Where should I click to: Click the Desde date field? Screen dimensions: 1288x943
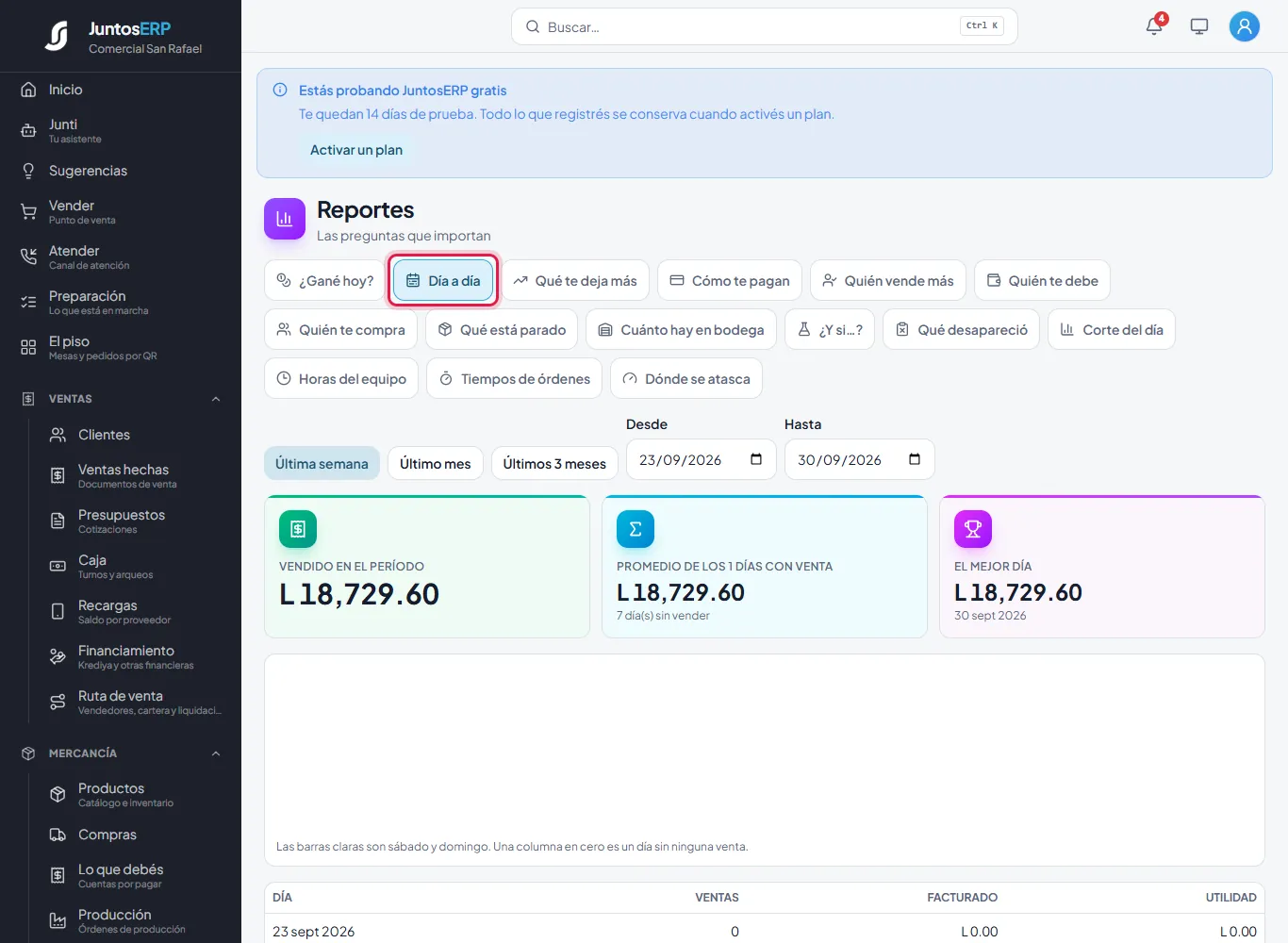tap(702, 459)
